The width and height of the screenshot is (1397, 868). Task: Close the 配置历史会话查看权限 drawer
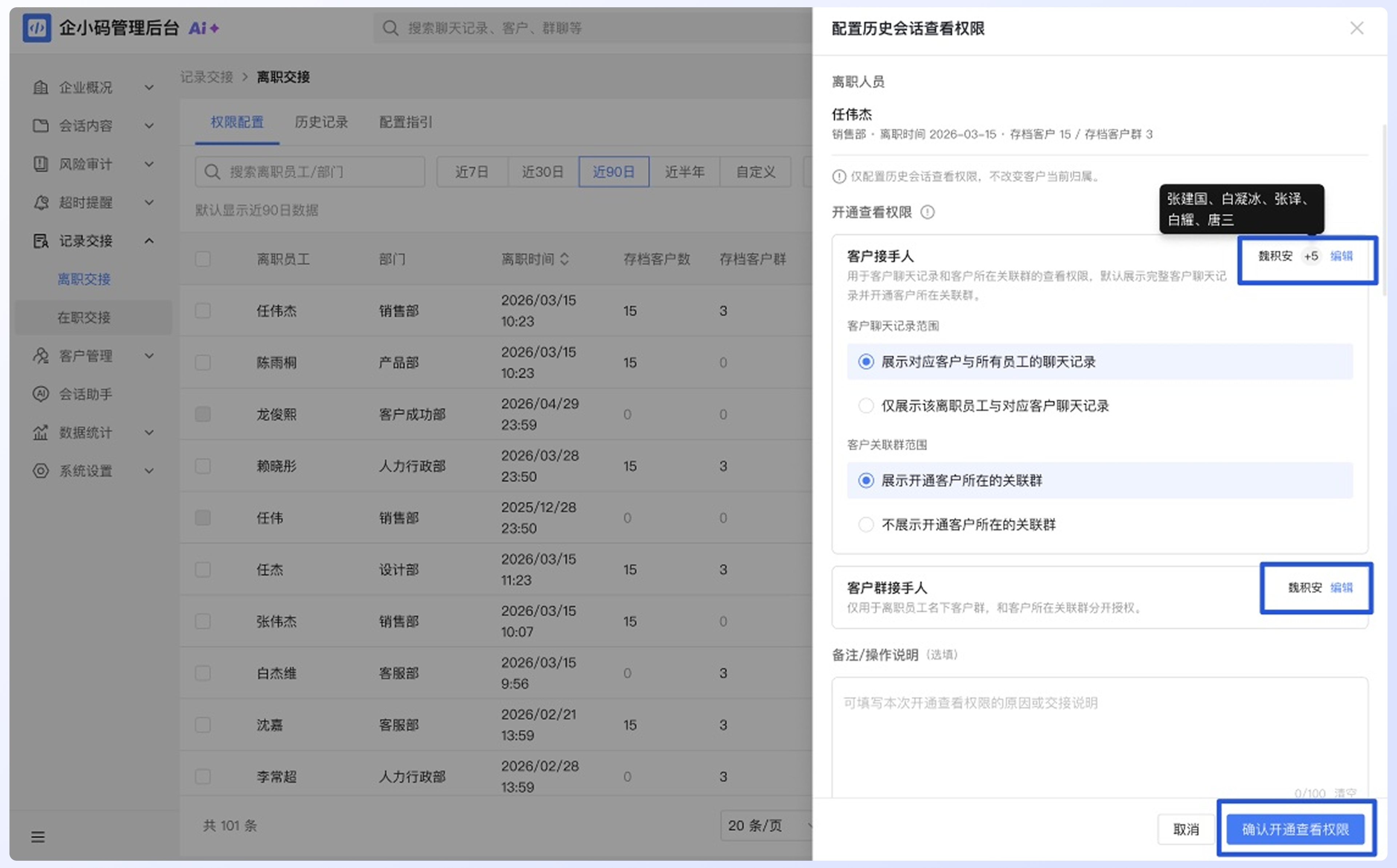[x=1357, y=28]
